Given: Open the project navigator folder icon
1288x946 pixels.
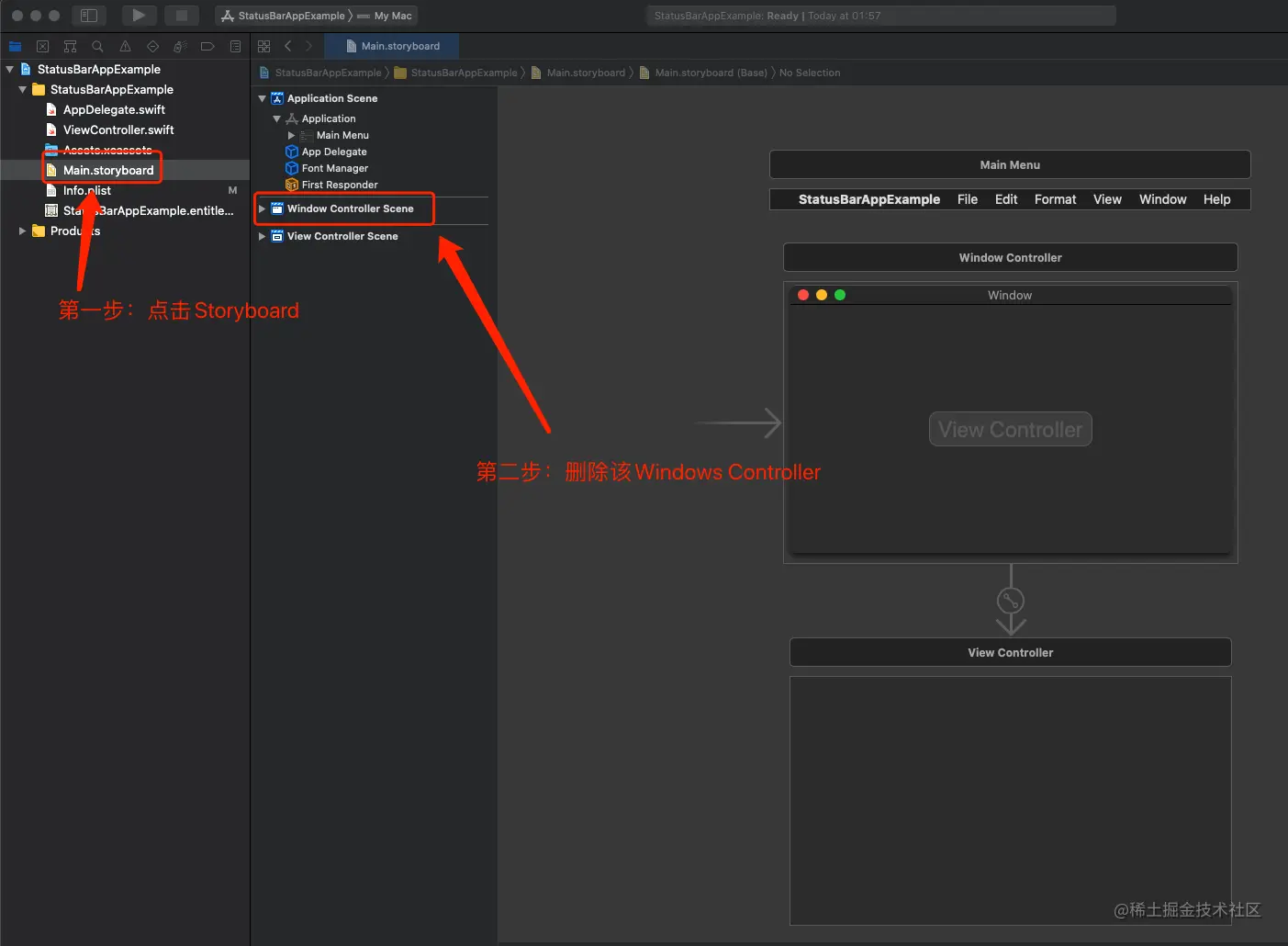Looking at the screenshot, I should click(16, 46).
